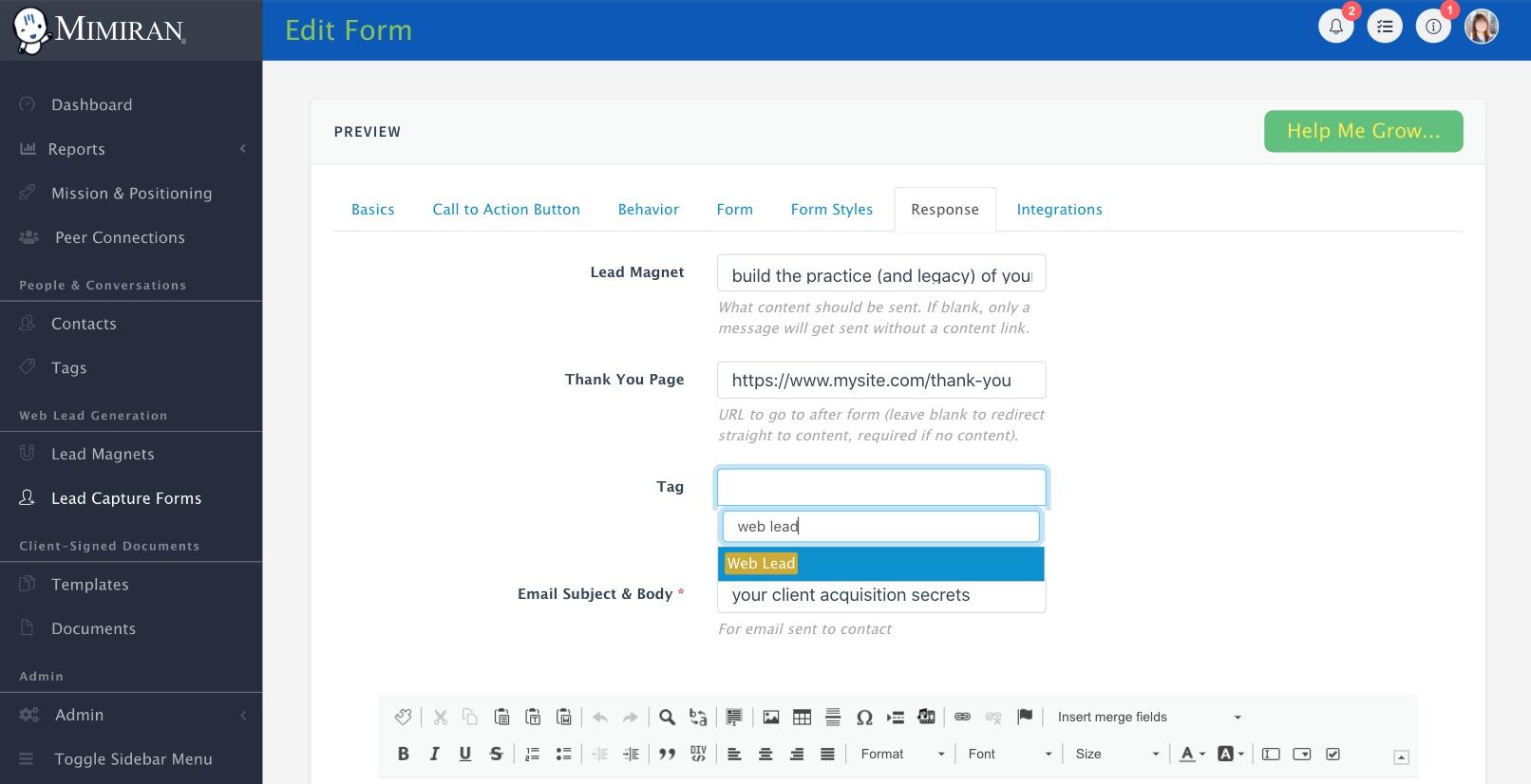The image size is (1531, 784).
Task: Switch to the Form tab
Action: coord(735,209)
